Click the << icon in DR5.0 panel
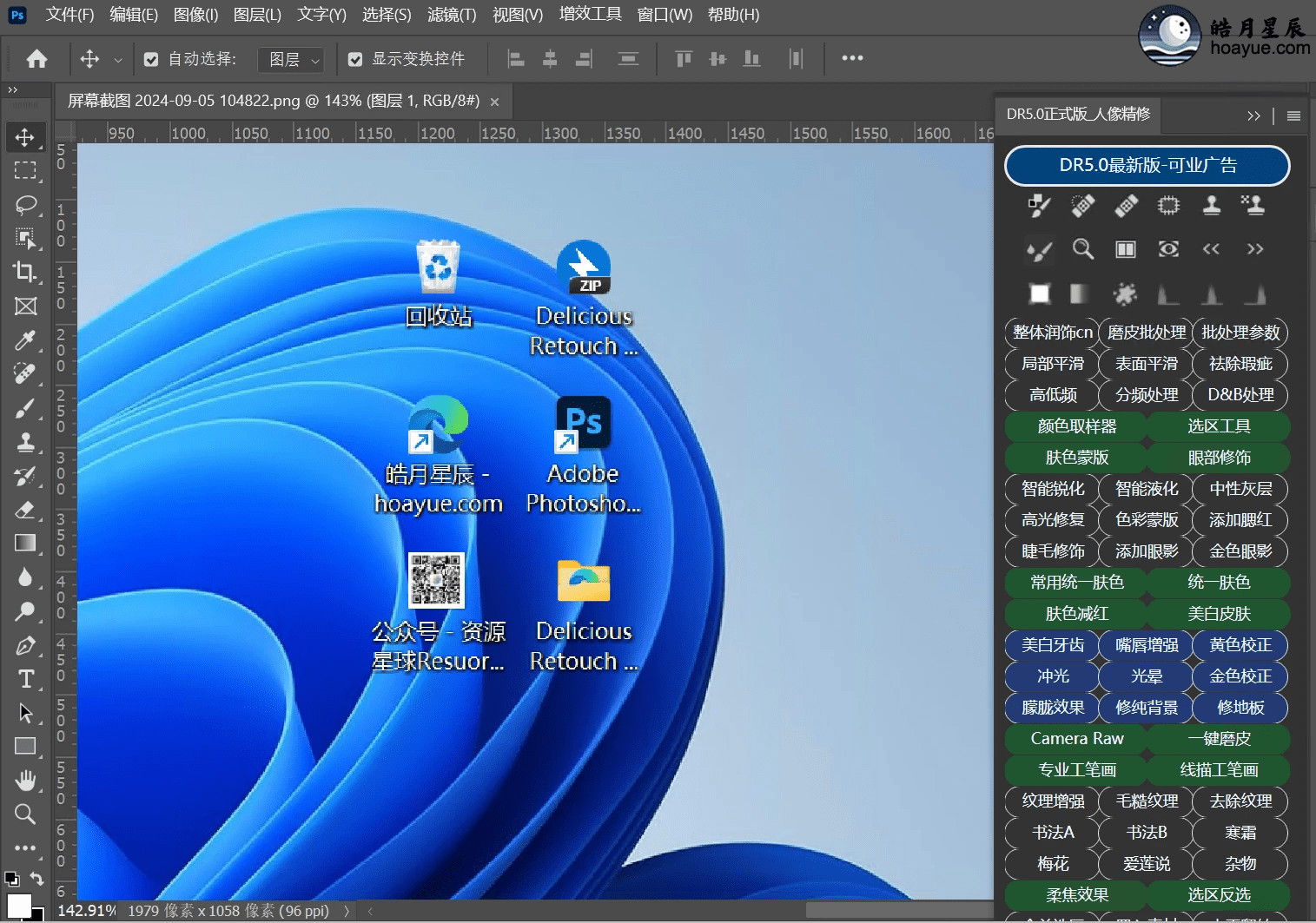The height and width of the screenshot is (923, 1316). 1211,249
